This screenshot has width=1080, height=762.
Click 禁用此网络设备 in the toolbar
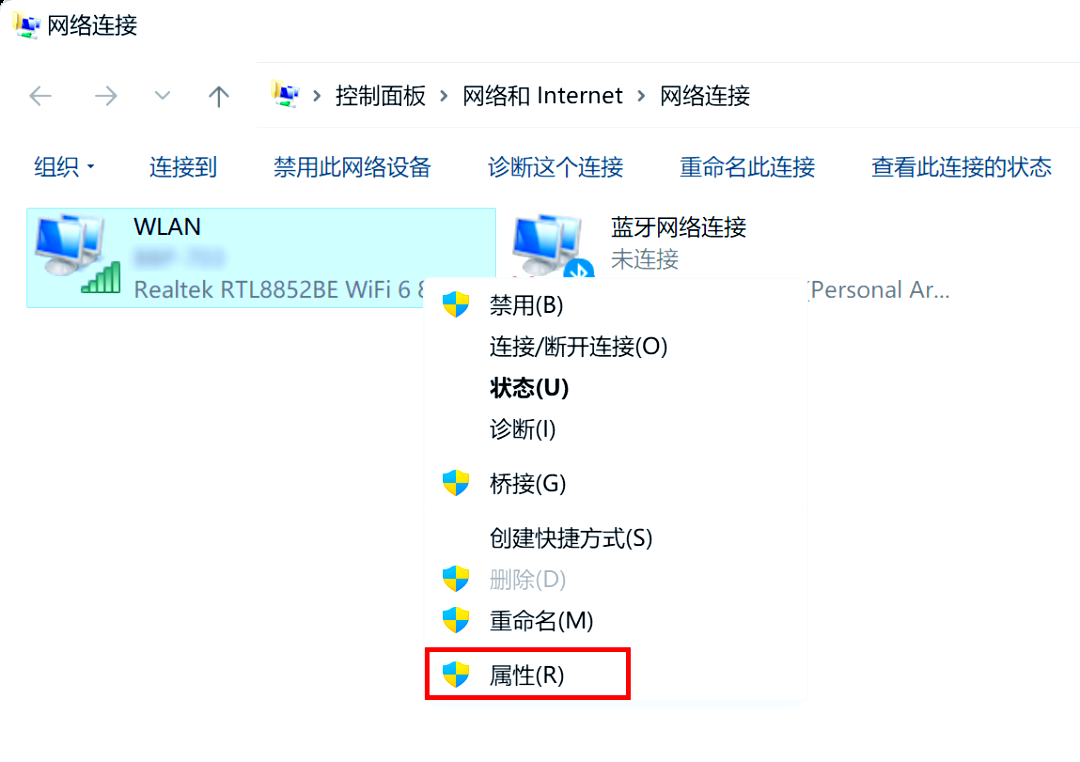352,167
